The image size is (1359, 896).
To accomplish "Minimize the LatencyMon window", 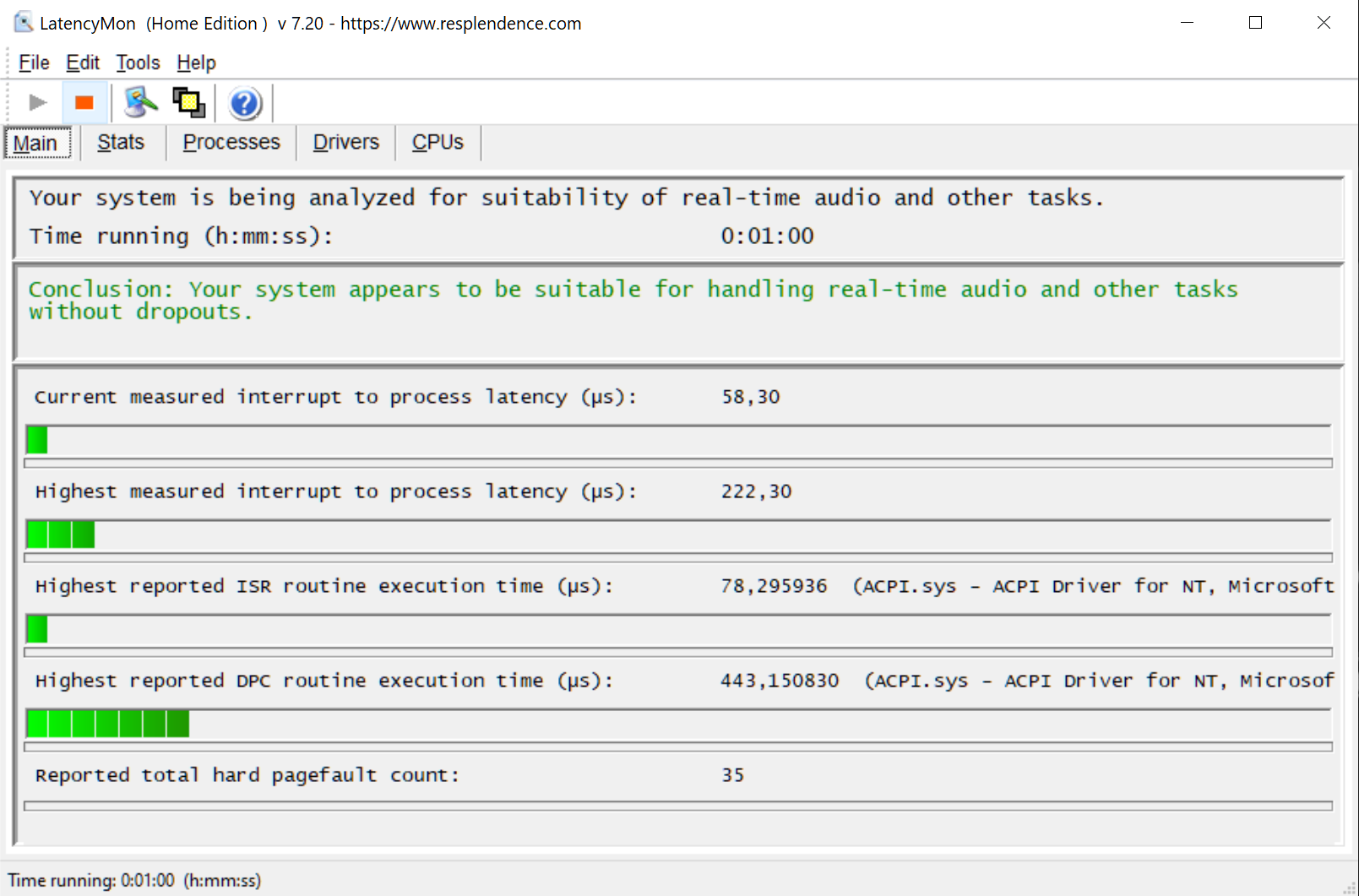I will (x=1187, y=23).
